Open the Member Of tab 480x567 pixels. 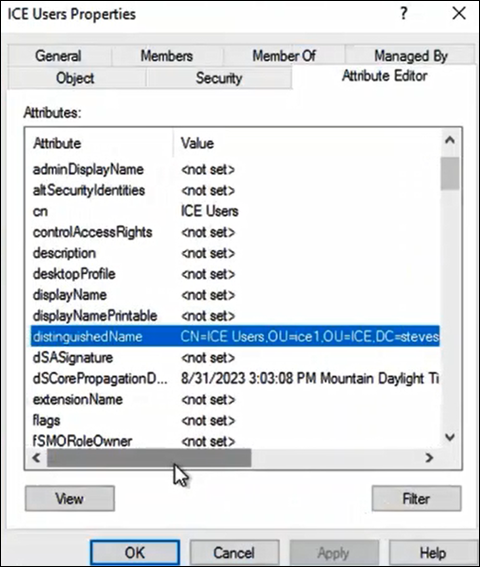(284, 56)
